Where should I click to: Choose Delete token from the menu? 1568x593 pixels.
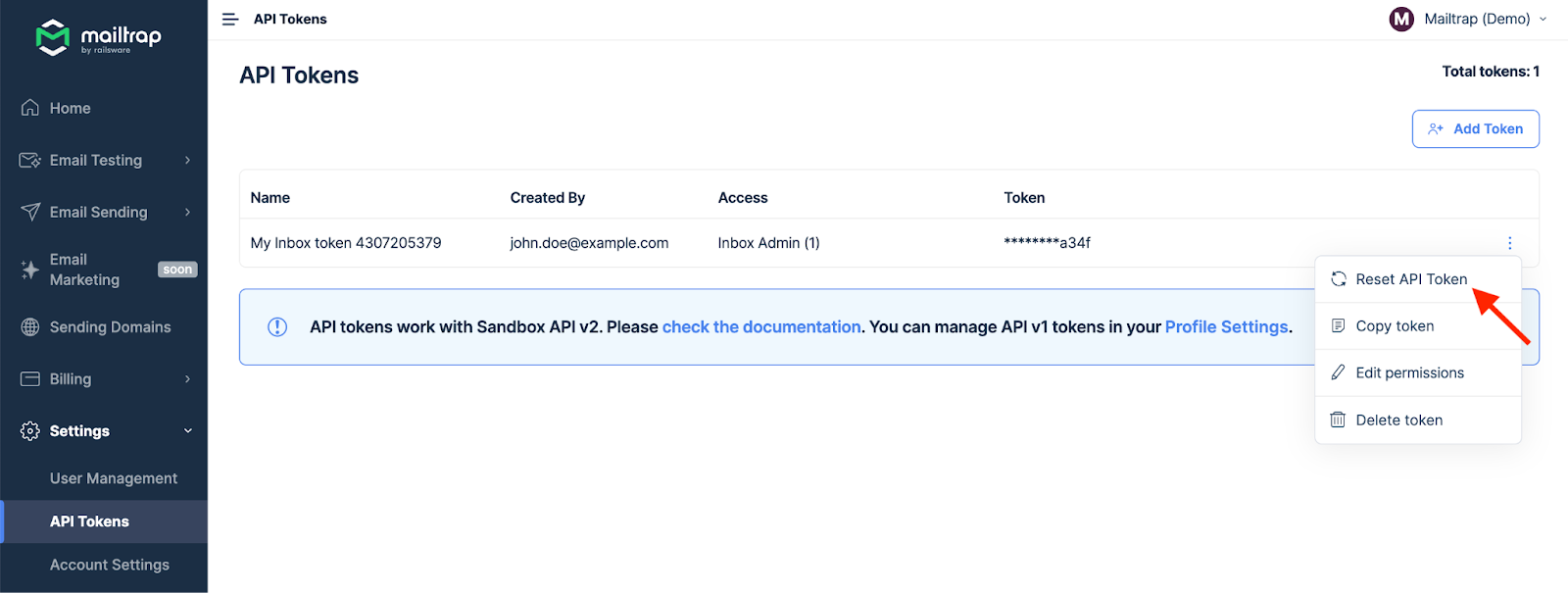(1398, 420)
